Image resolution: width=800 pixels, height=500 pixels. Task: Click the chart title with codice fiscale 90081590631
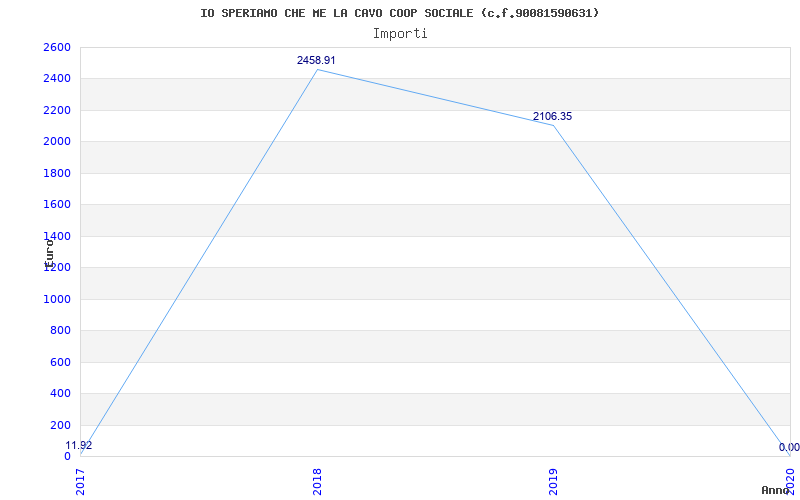(x=399, y=13)
